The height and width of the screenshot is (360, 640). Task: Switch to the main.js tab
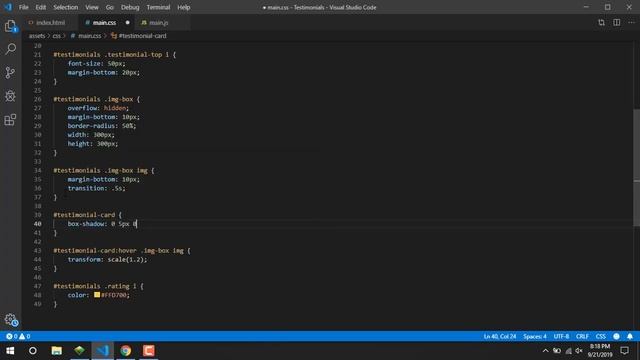coord(158,22)
